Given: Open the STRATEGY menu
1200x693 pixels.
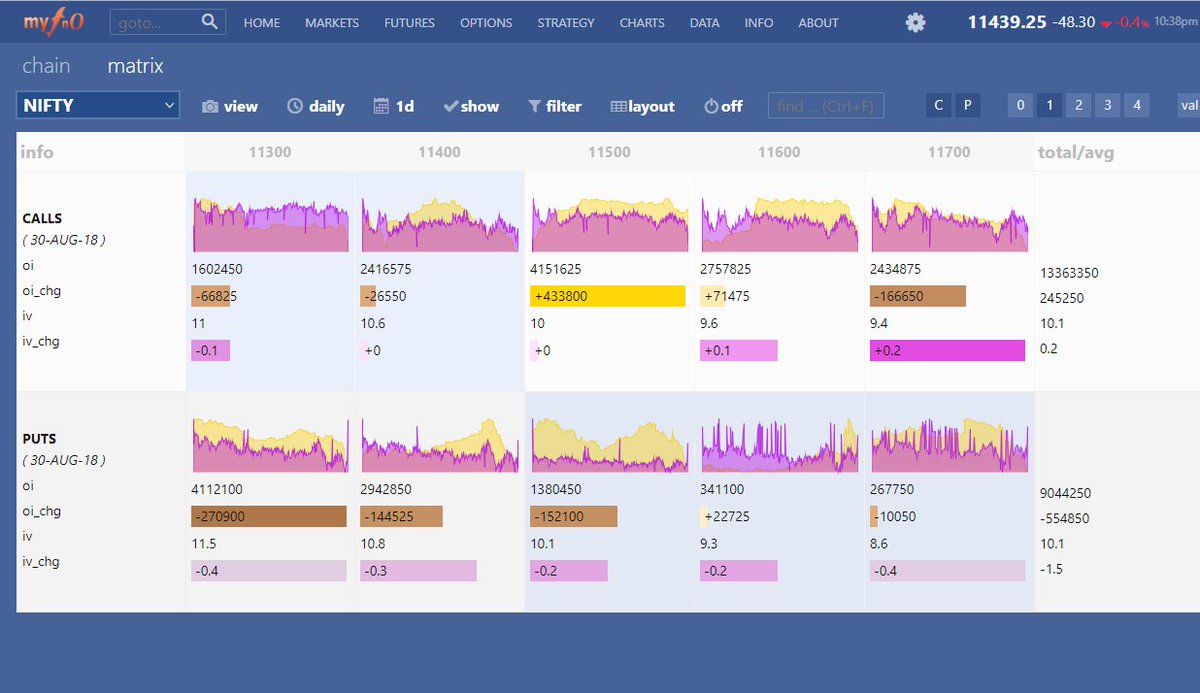Looking at the screenshot, I should pyautogui.click(x=566, y=22).
